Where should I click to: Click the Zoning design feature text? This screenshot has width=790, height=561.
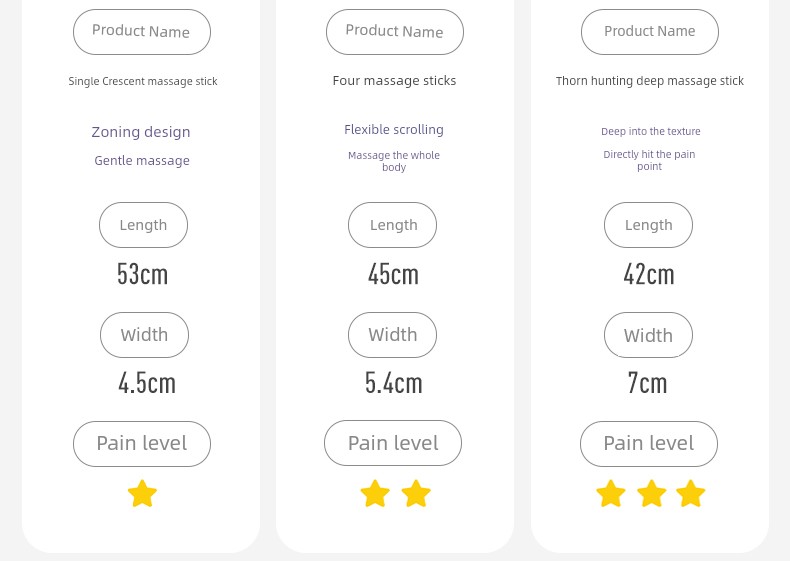click(141, 132)
